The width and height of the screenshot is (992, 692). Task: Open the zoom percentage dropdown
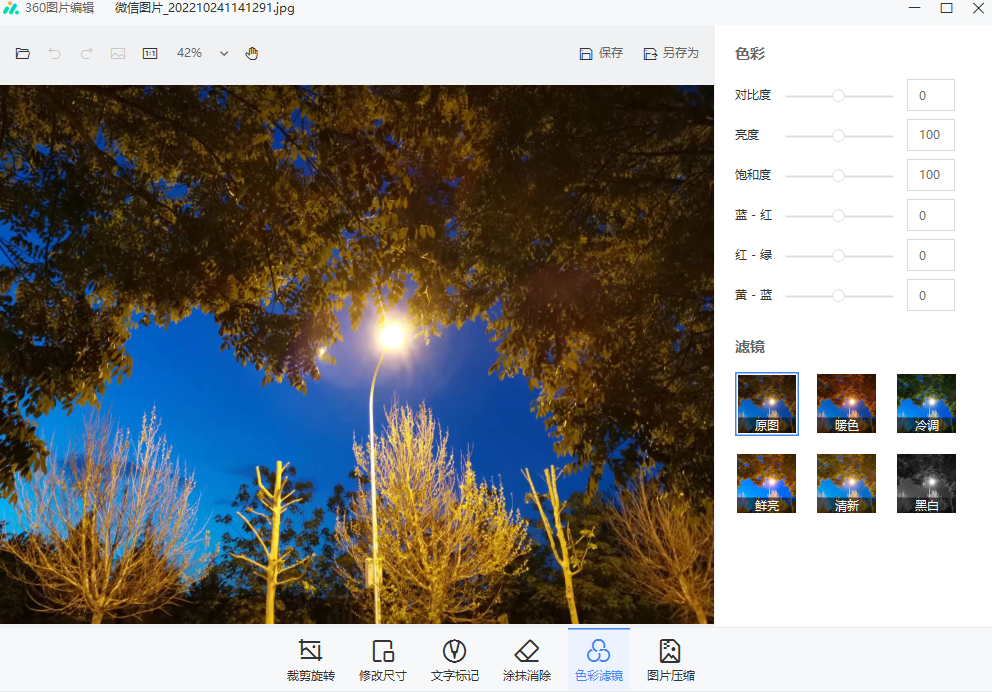[x=223, y=53]
